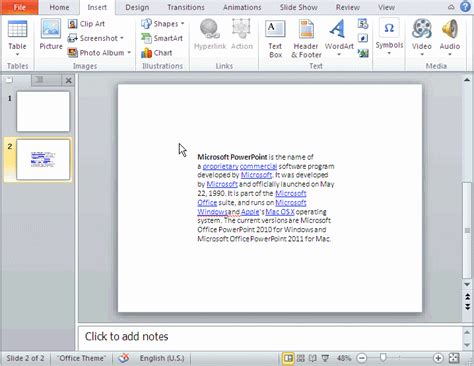This screenshot has width=474, height=366.
Task: Zoom out with the minus button
Action: pos(362,358)
